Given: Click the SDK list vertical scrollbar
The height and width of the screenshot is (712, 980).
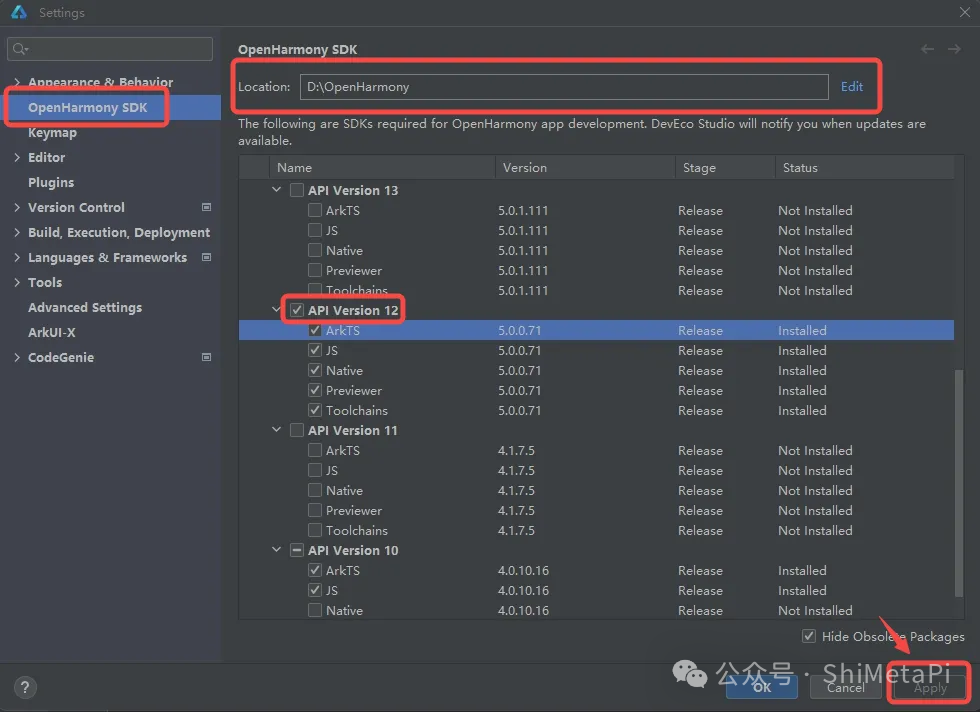Looking at the screenshot, I should [x=959, y=483].
